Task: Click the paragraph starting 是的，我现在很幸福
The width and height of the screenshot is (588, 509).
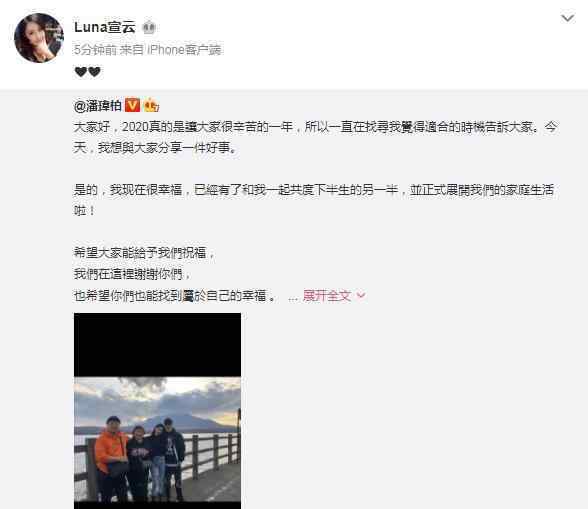Action: pos(314,200)
